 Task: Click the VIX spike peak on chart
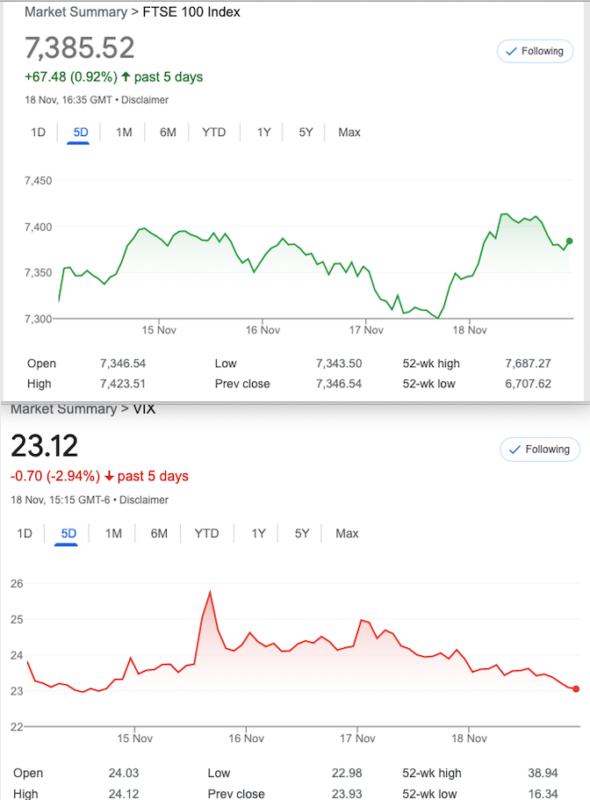point(210,592)
